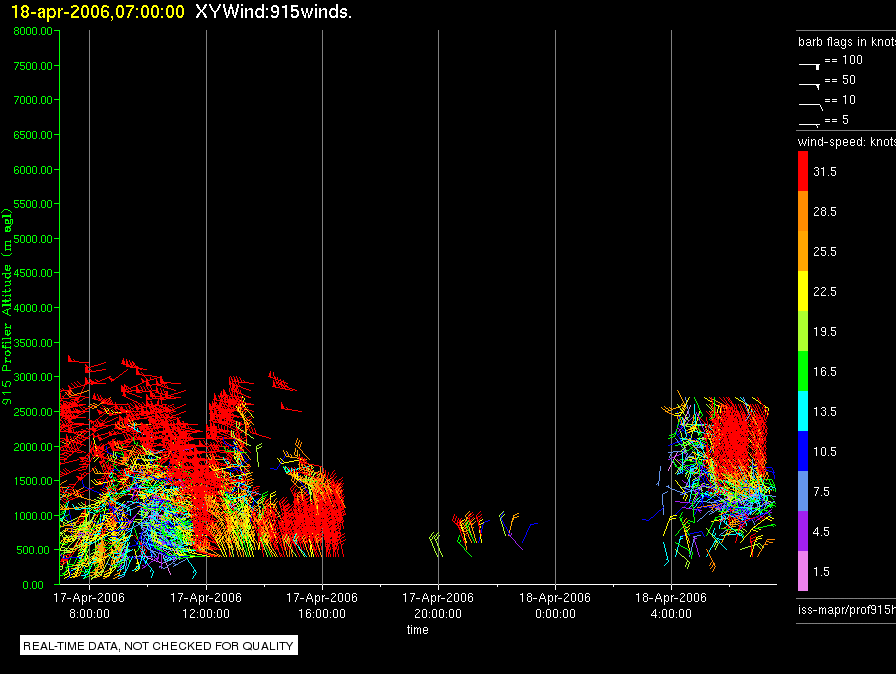896x674 pixels.
Task: Click the 13.5 wind-speed legend value
Action: tap(825, 412)
